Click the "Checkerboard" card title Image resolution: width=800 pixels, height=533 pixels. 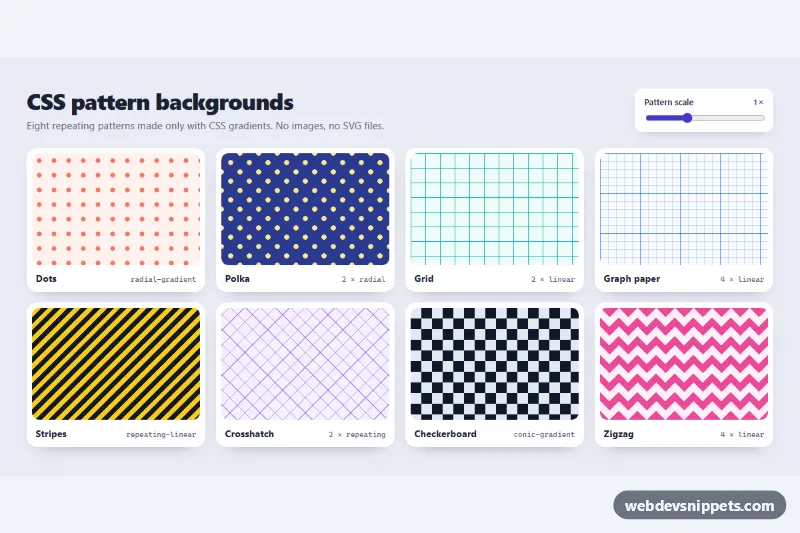[445, 434]
